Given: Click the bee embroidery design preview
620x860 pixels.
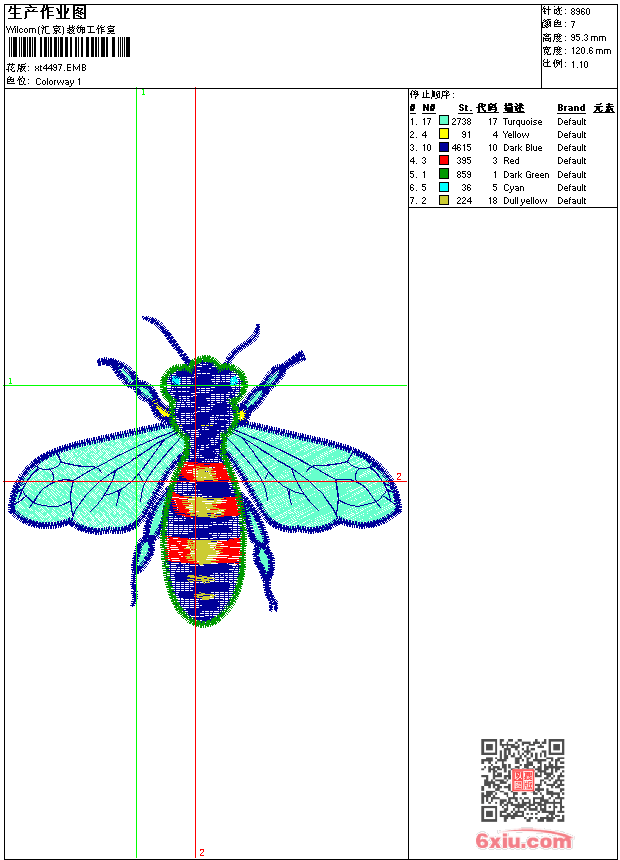Looking at the screenshot, I should coord(204,480).
